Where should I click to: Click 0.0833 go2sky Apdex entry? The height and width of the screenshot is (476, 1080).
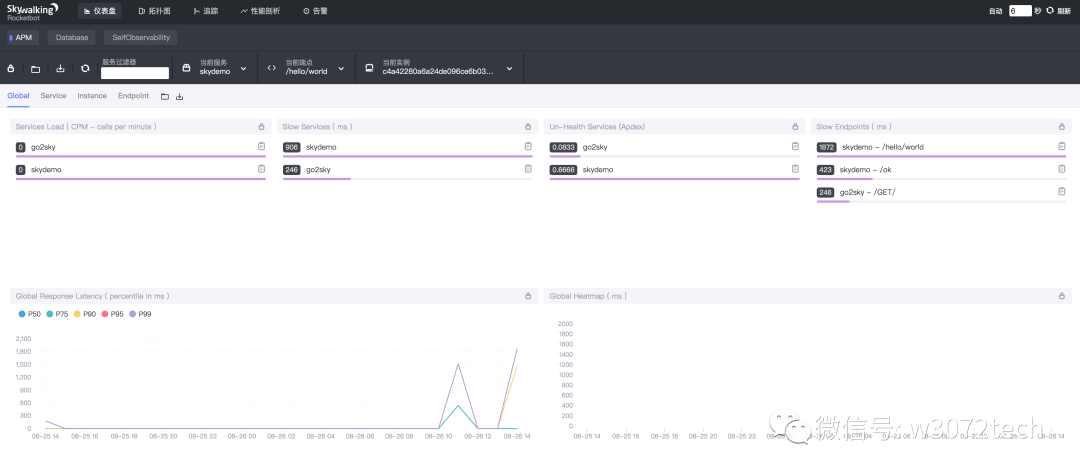(674, 148)
